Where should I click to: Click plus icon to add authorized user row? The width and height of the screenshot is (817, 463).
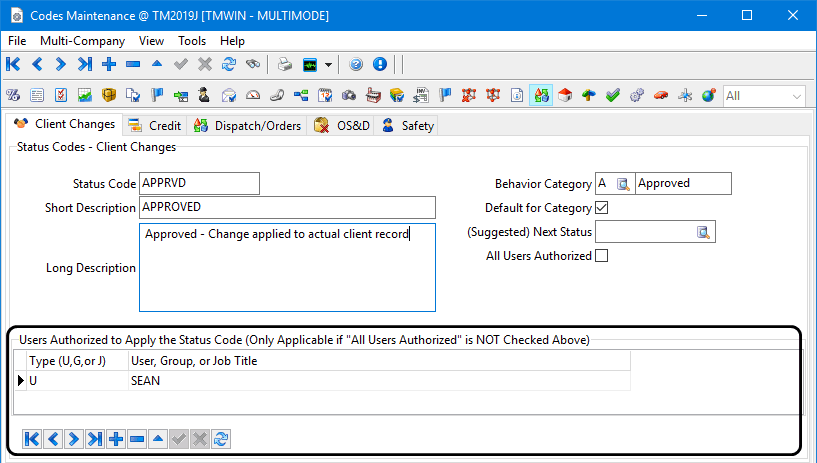(116, 439)
